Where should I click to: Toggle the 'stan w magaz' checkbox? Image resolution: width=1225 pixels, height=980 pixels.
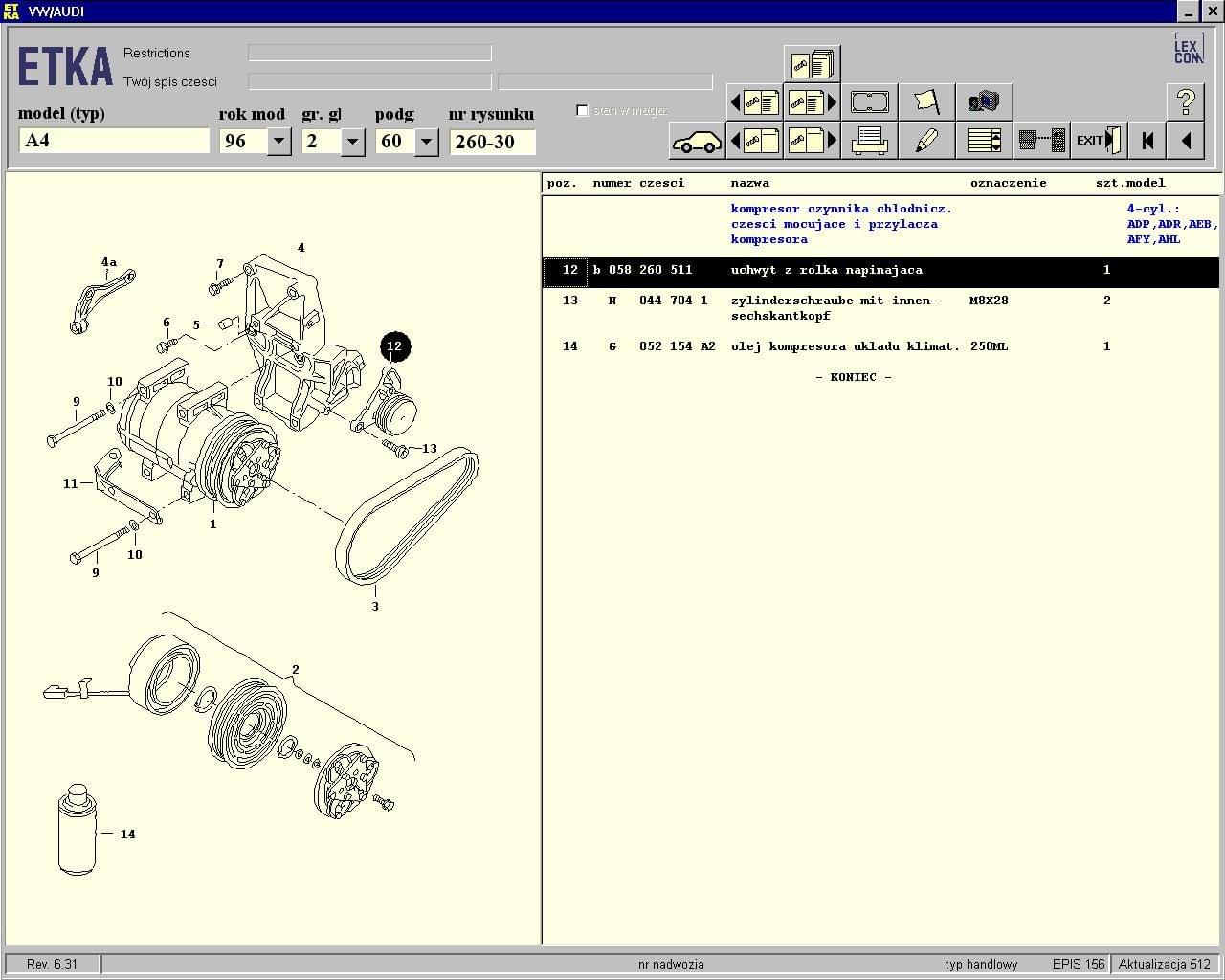pyautogui.click(x=582, y=110)
